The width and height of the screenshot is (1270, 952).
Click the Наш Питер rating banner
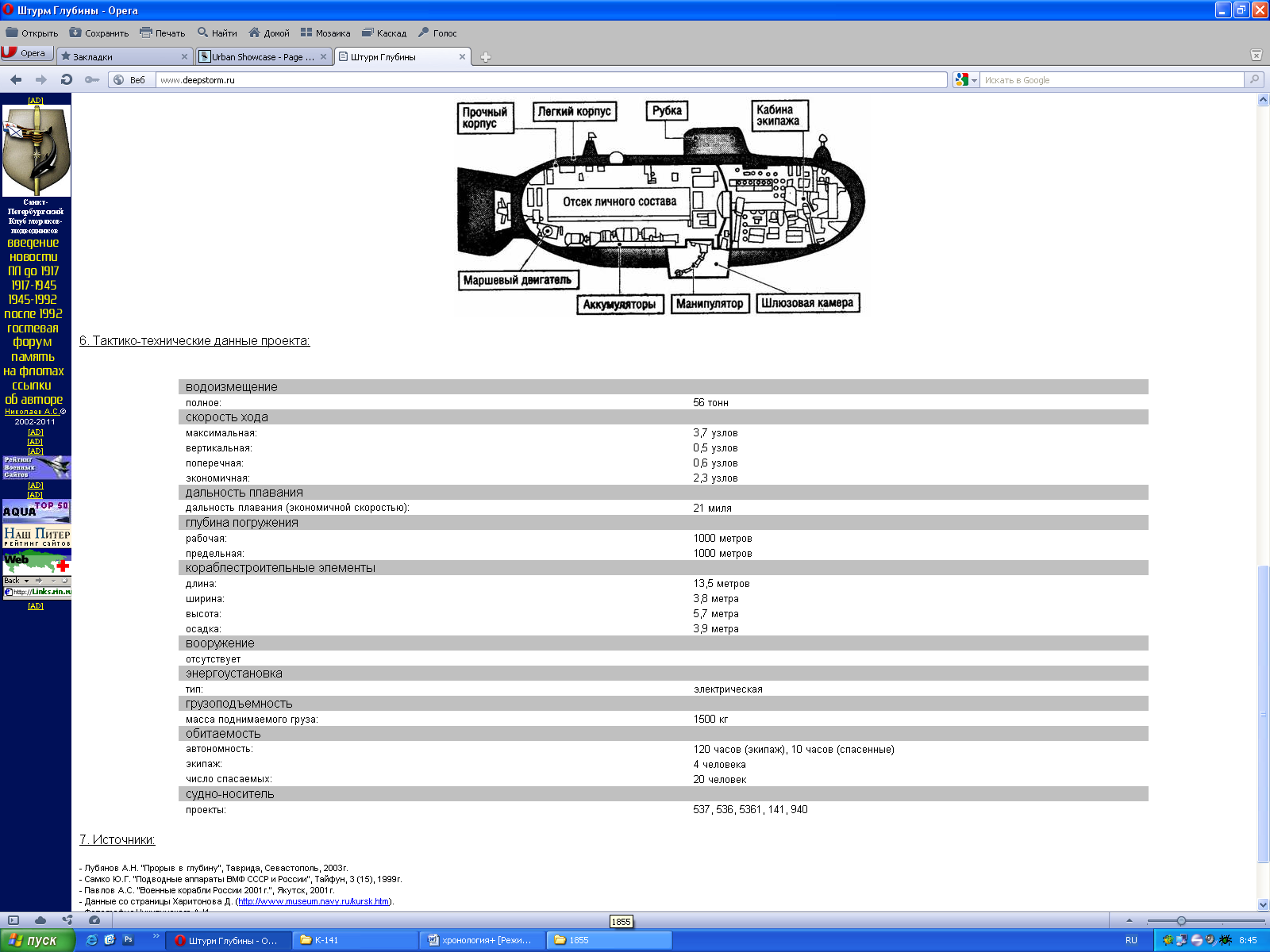coord(37,535)
